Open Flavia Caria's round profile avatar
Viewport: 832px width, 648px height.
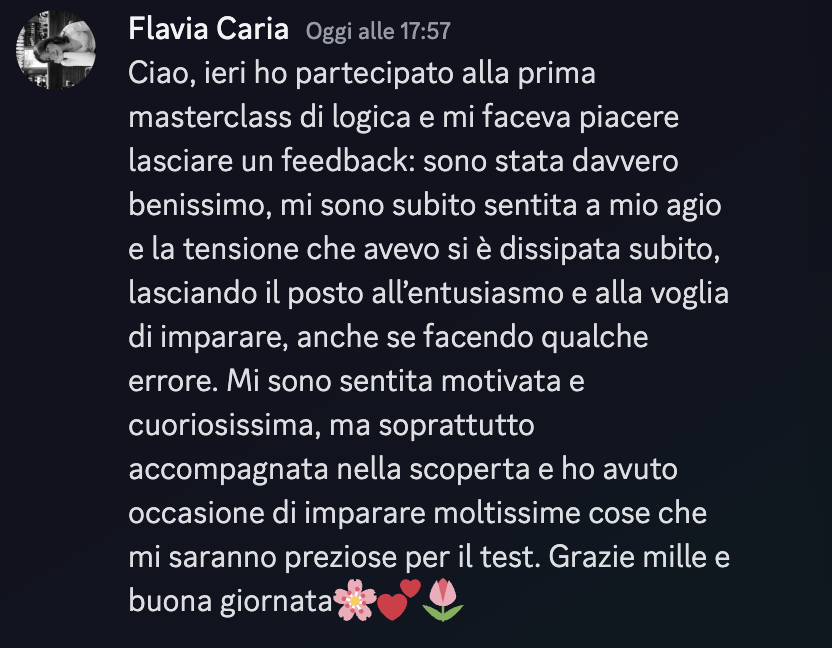click(56, 49)
